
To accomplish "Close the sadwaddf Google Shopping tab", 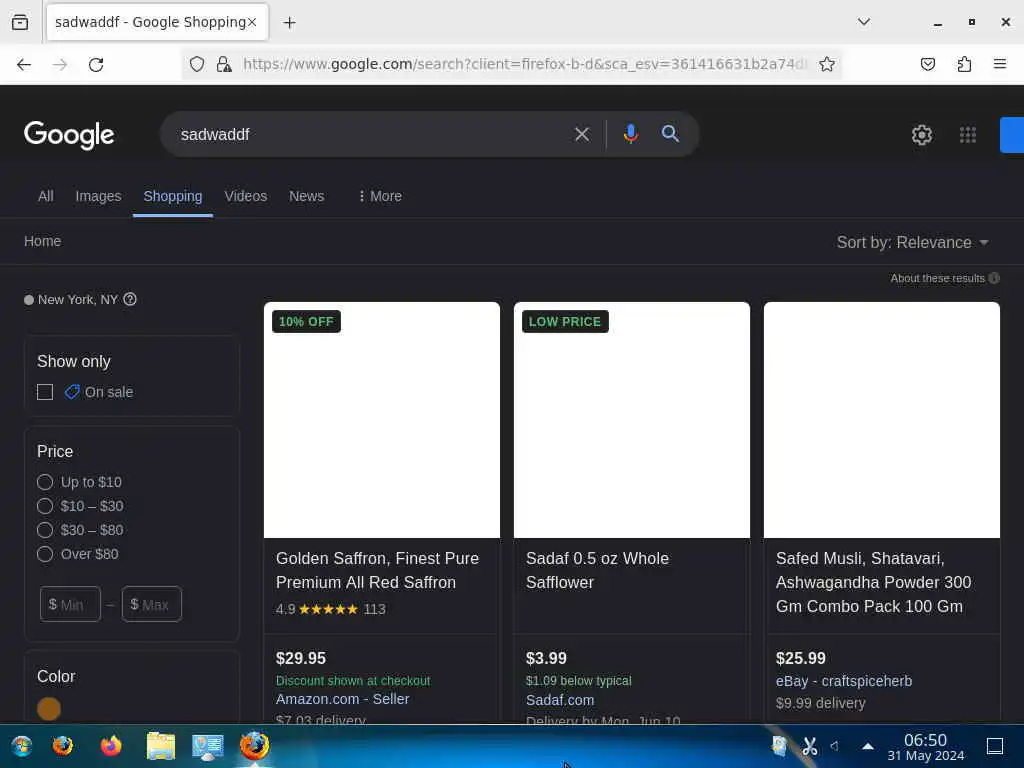I will tap(252, 22).
